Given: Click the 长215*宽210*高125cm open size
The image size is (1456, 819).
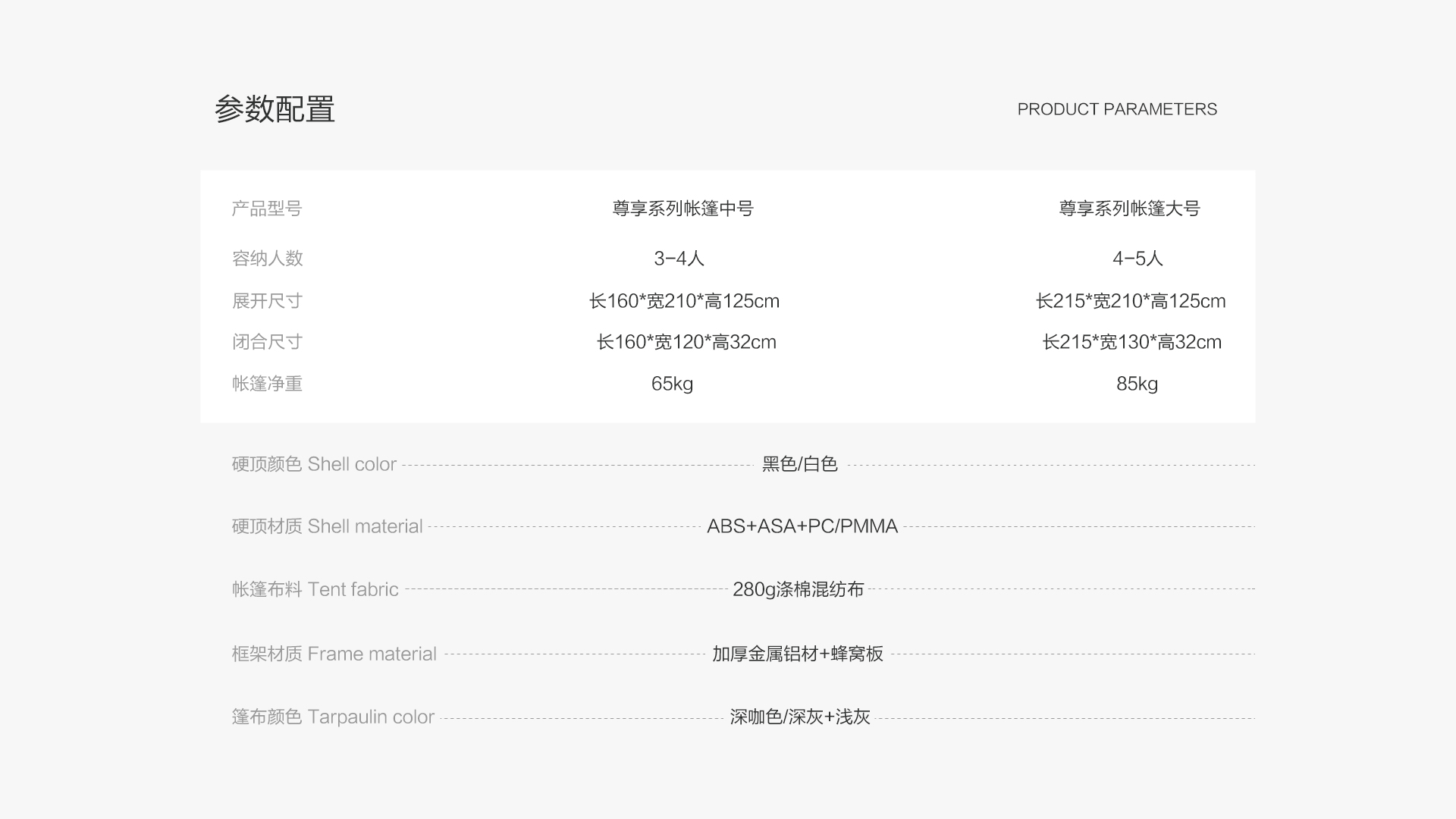Looking at the screenshot, I should [1131, 301].
